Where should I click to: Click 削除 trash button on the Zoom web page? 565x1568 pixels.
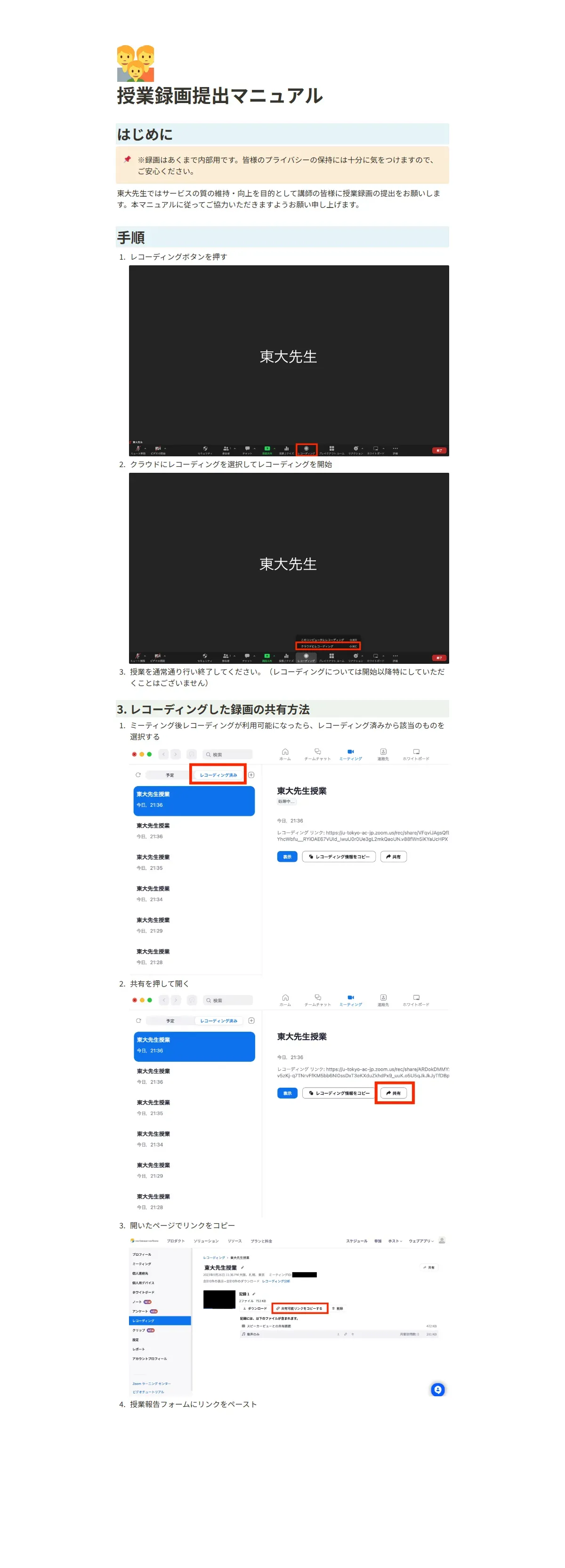[x=337, y=1308]
